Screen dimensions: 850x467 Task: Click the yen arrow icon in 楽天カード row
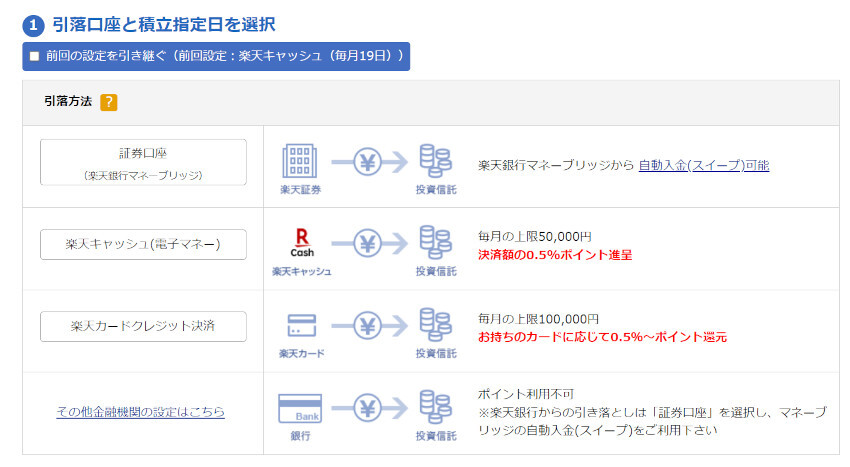pyautogui.click(x=368, y=326)
